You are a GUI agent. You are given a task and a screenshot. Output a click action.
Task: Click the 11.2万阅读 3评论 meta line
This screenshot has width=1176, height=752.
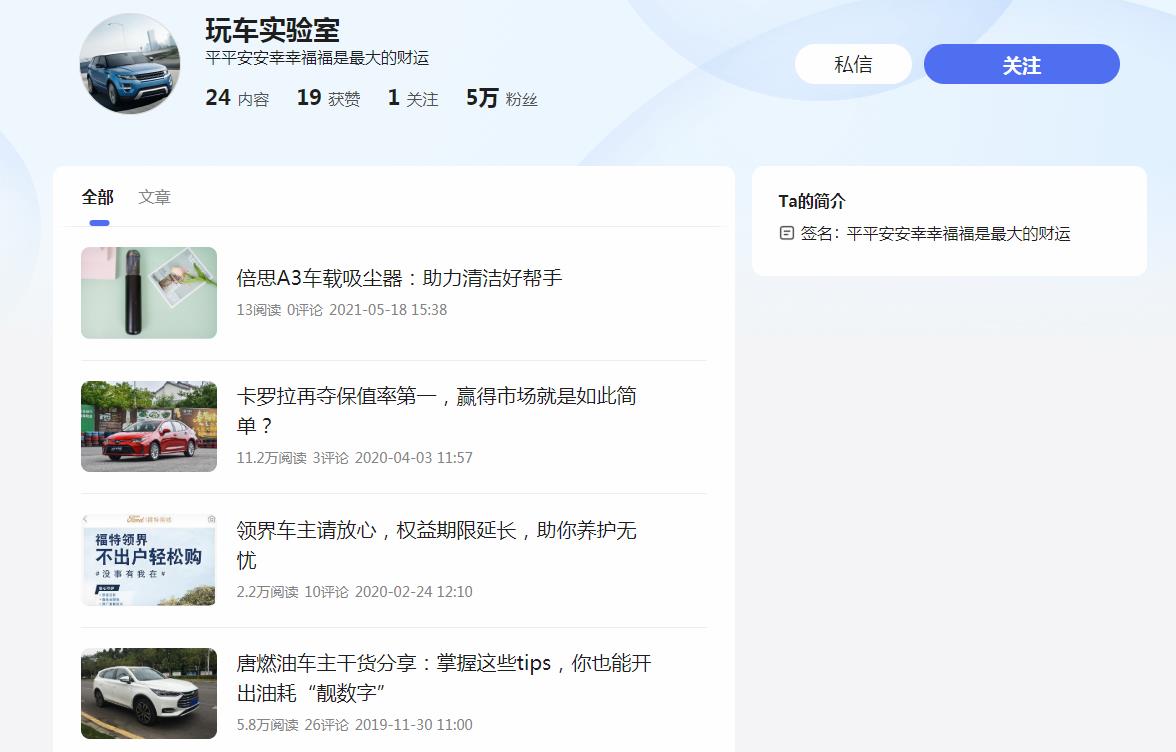pyautogui.click(x=355, y=457)
